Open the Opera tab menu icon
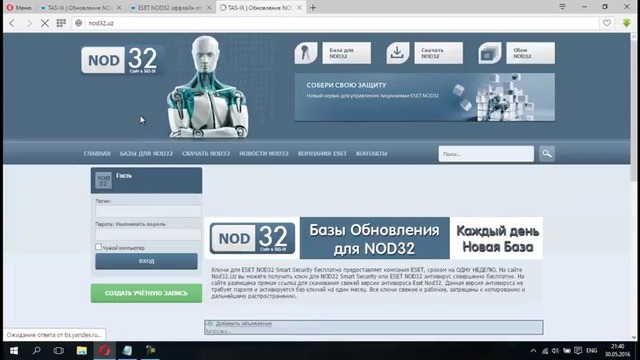 click(562, 7)
